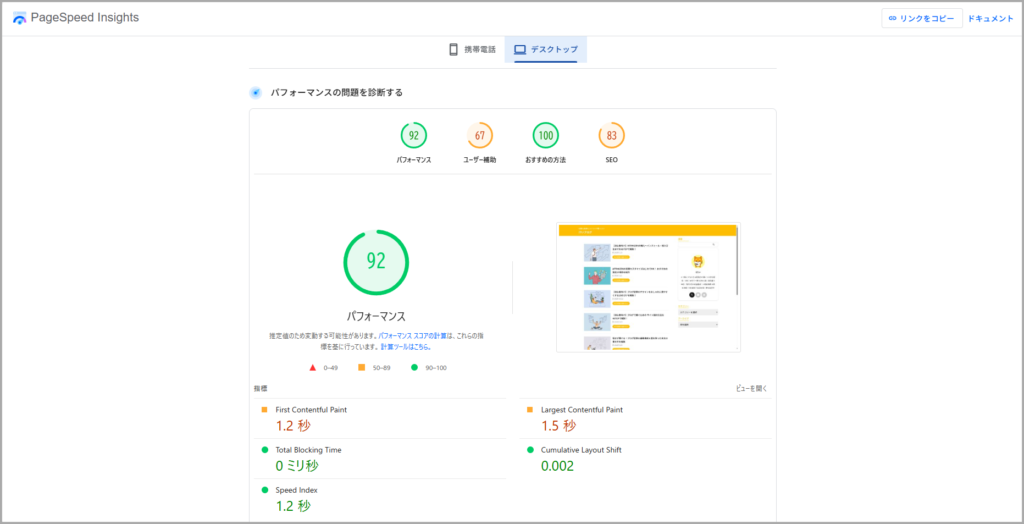Expand the Largest Contentful Paint metric

pyautogui.click(x=581, y=410)
